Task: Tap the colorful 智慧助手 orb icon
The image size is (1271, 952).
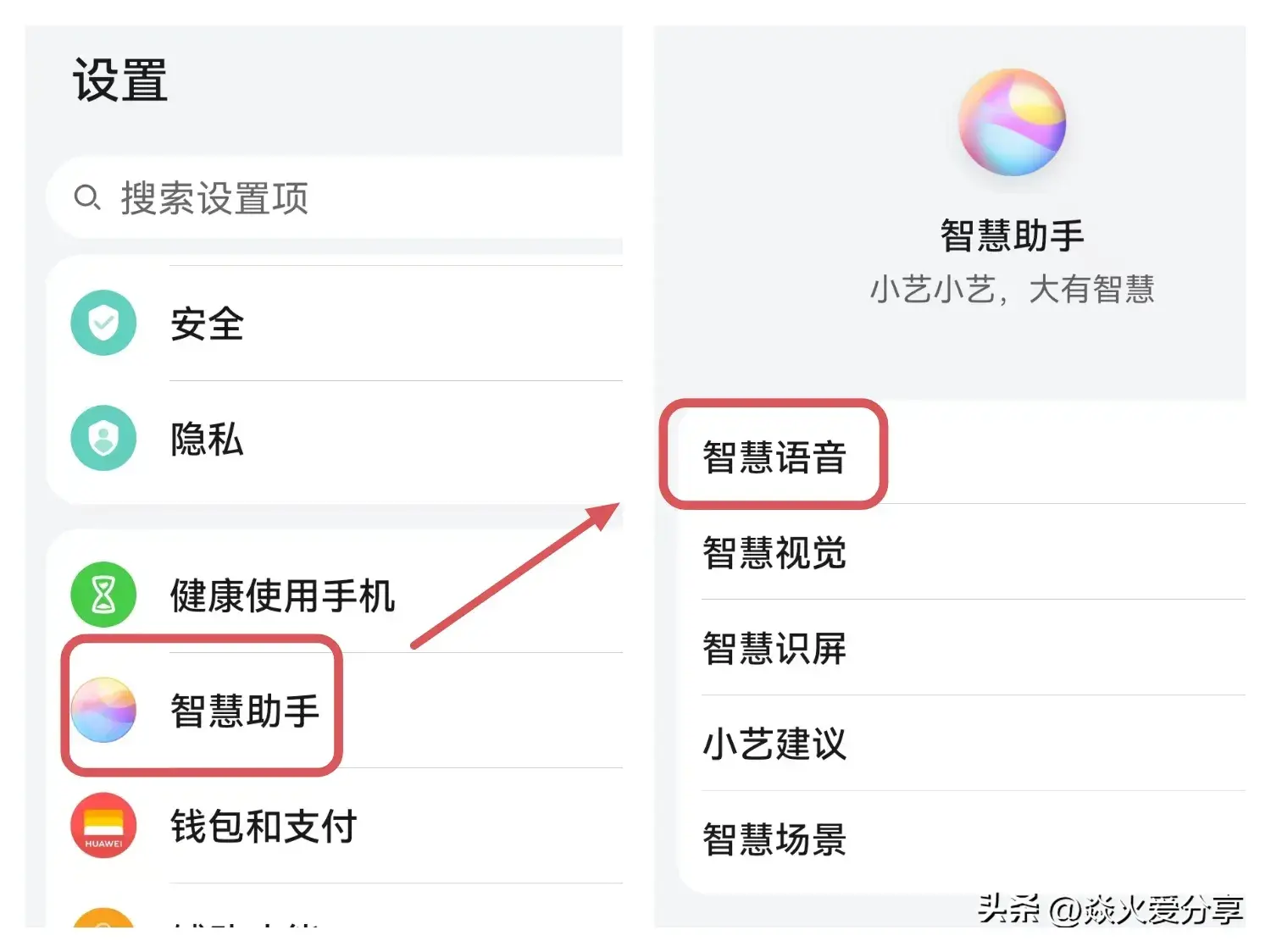Action: click(x=103, y=710)
